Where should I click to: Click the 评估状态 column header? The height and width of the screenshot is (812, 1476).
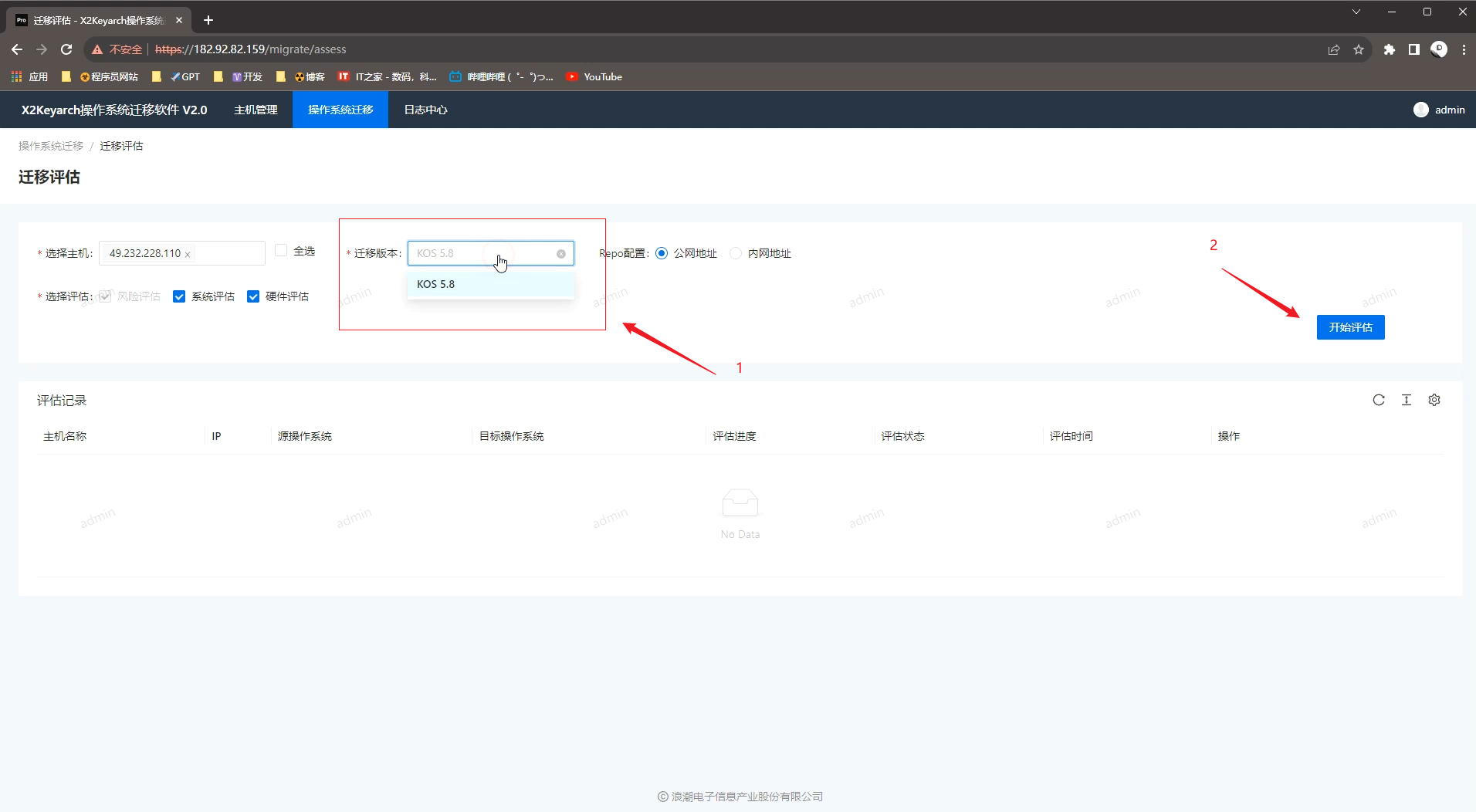903,436
